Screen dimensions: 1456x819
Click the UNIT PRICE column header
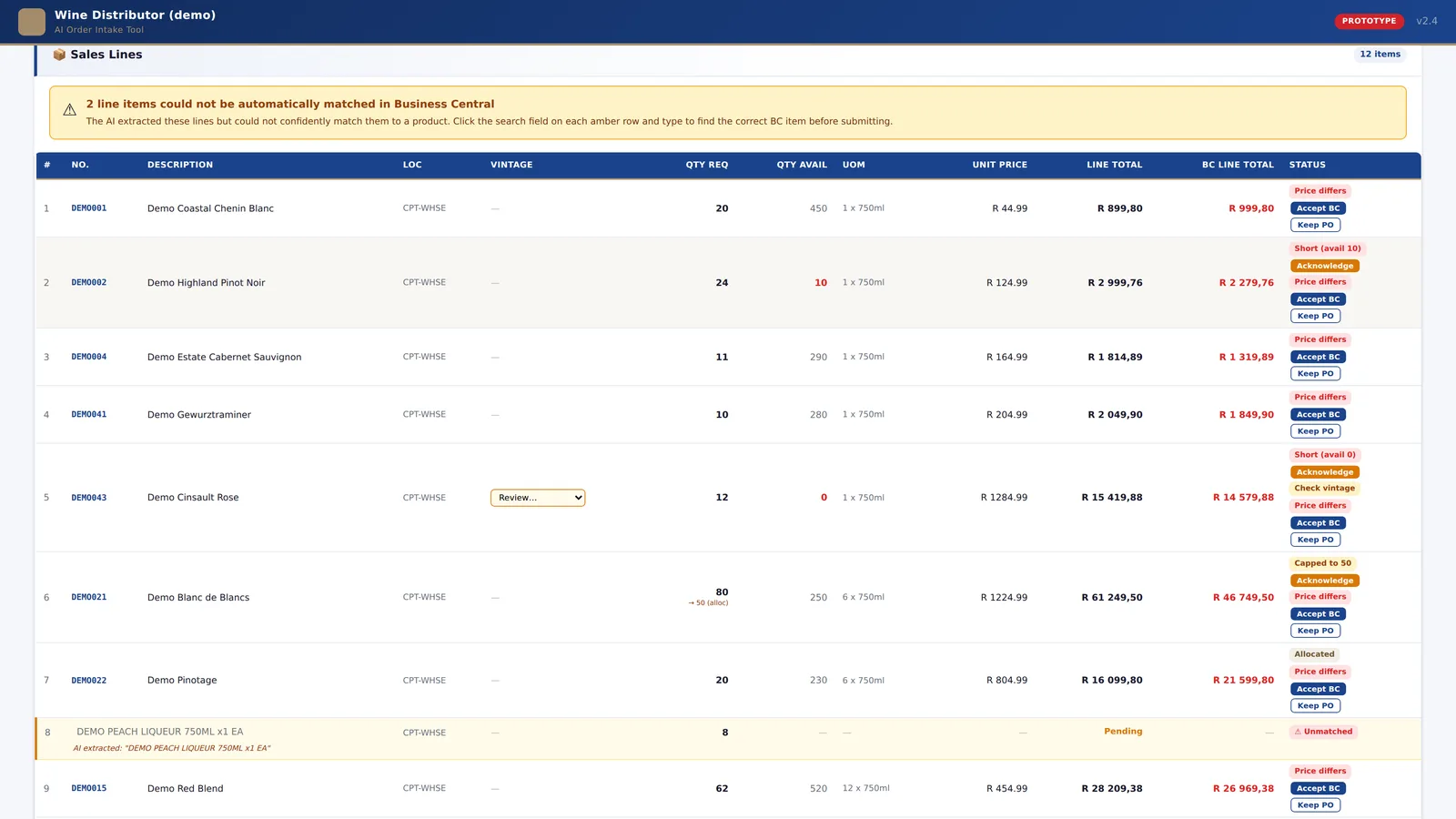click(999, 165)
